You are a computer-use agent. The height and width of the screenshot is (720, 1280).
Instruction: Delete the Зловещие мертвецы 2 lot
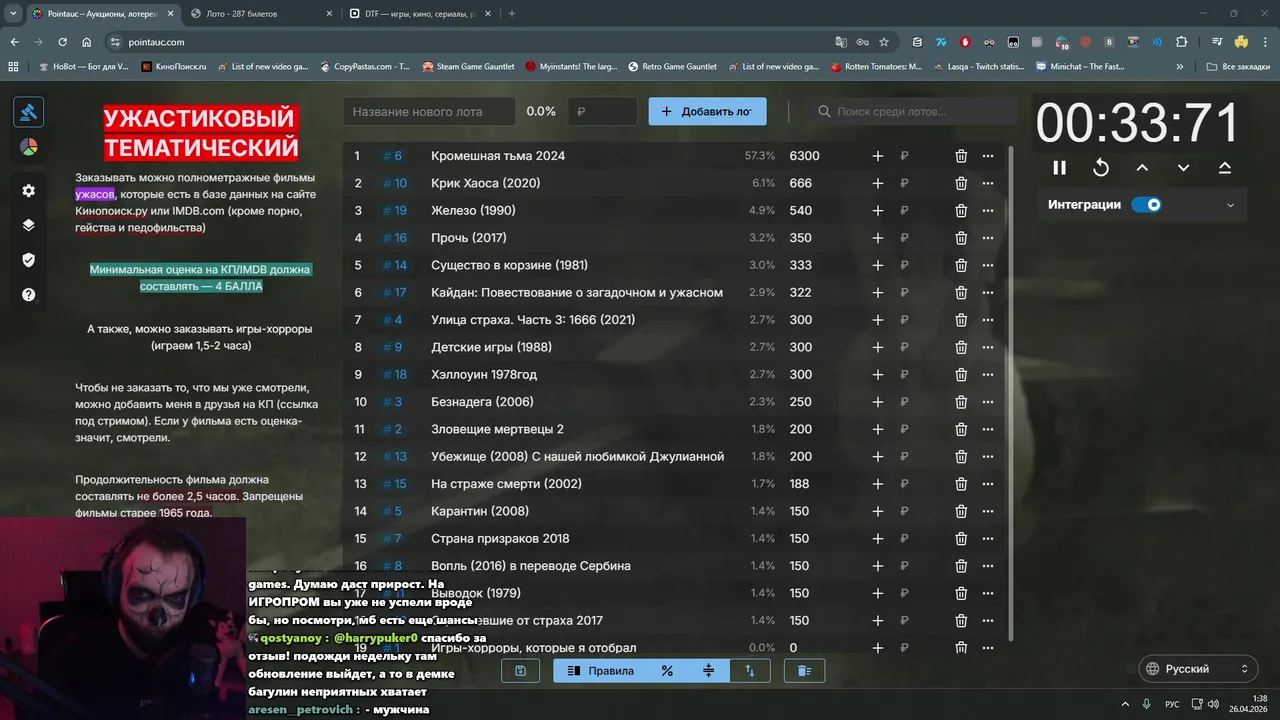(x=961, y=429)
